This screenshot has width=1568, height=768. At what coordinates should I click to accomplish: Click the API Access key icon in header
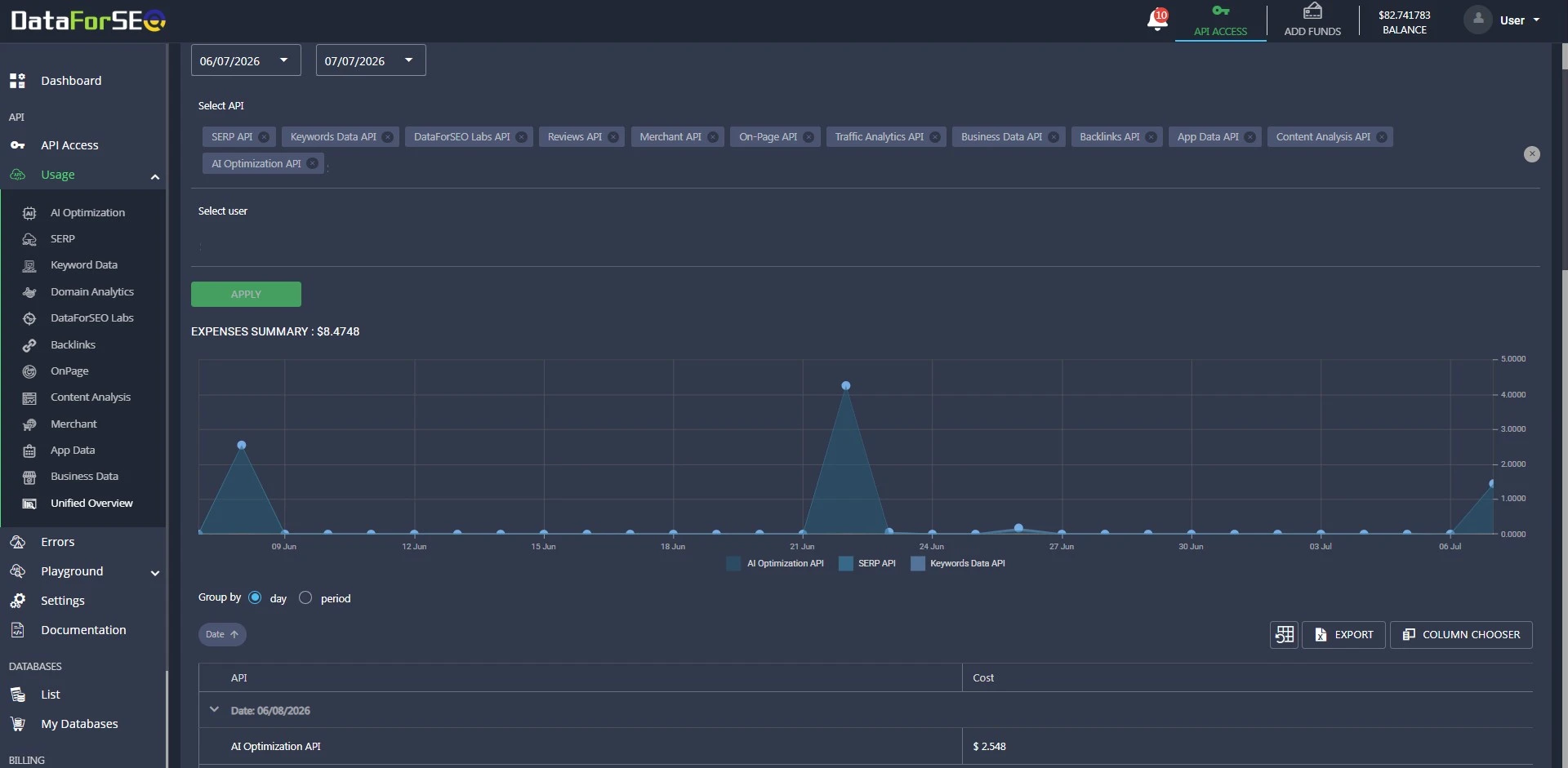point(1220,11)
